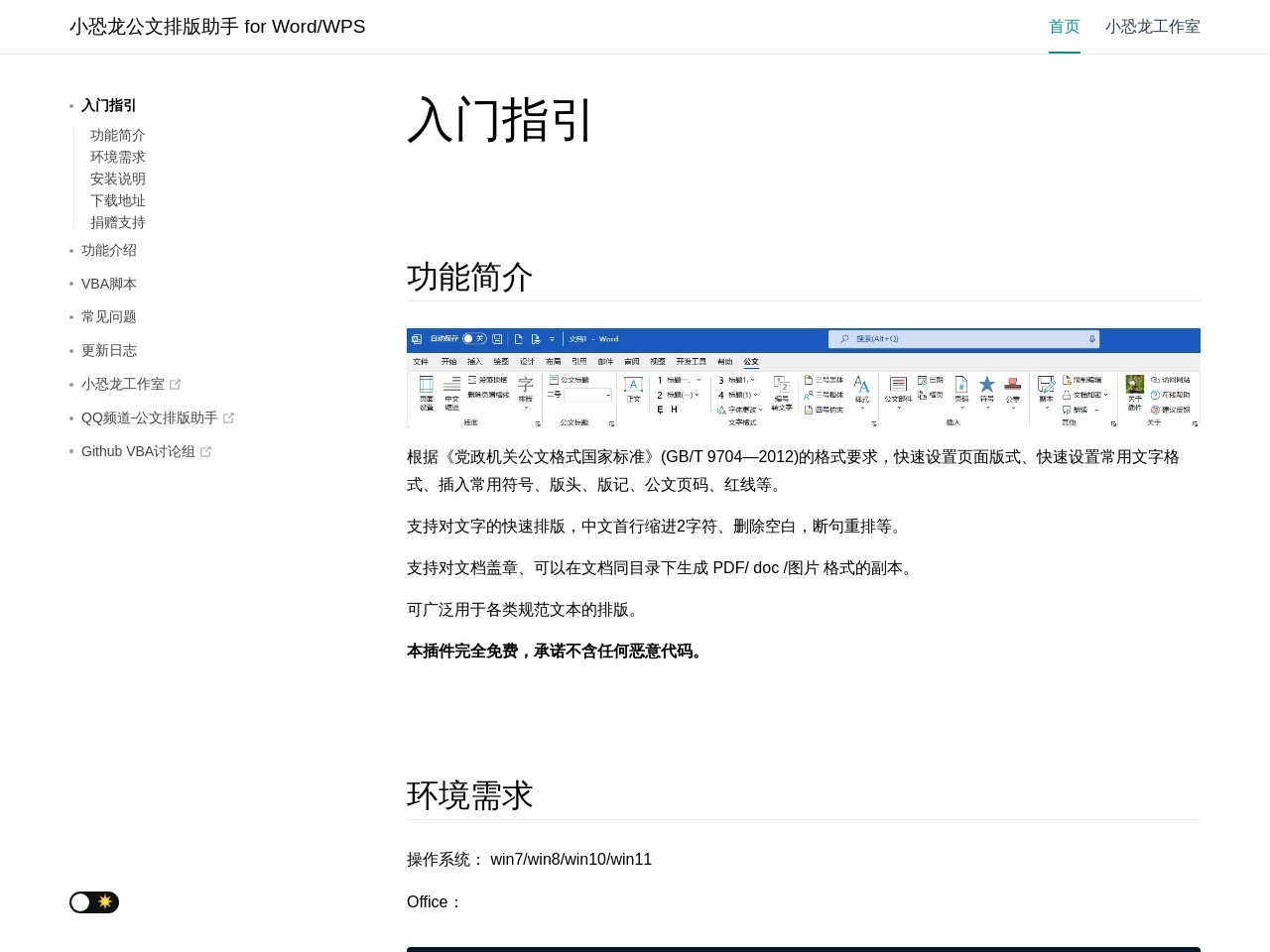Open 小恐龙工作室 in the top navigation
1270x952 pixels.
tap(1152, 27)
